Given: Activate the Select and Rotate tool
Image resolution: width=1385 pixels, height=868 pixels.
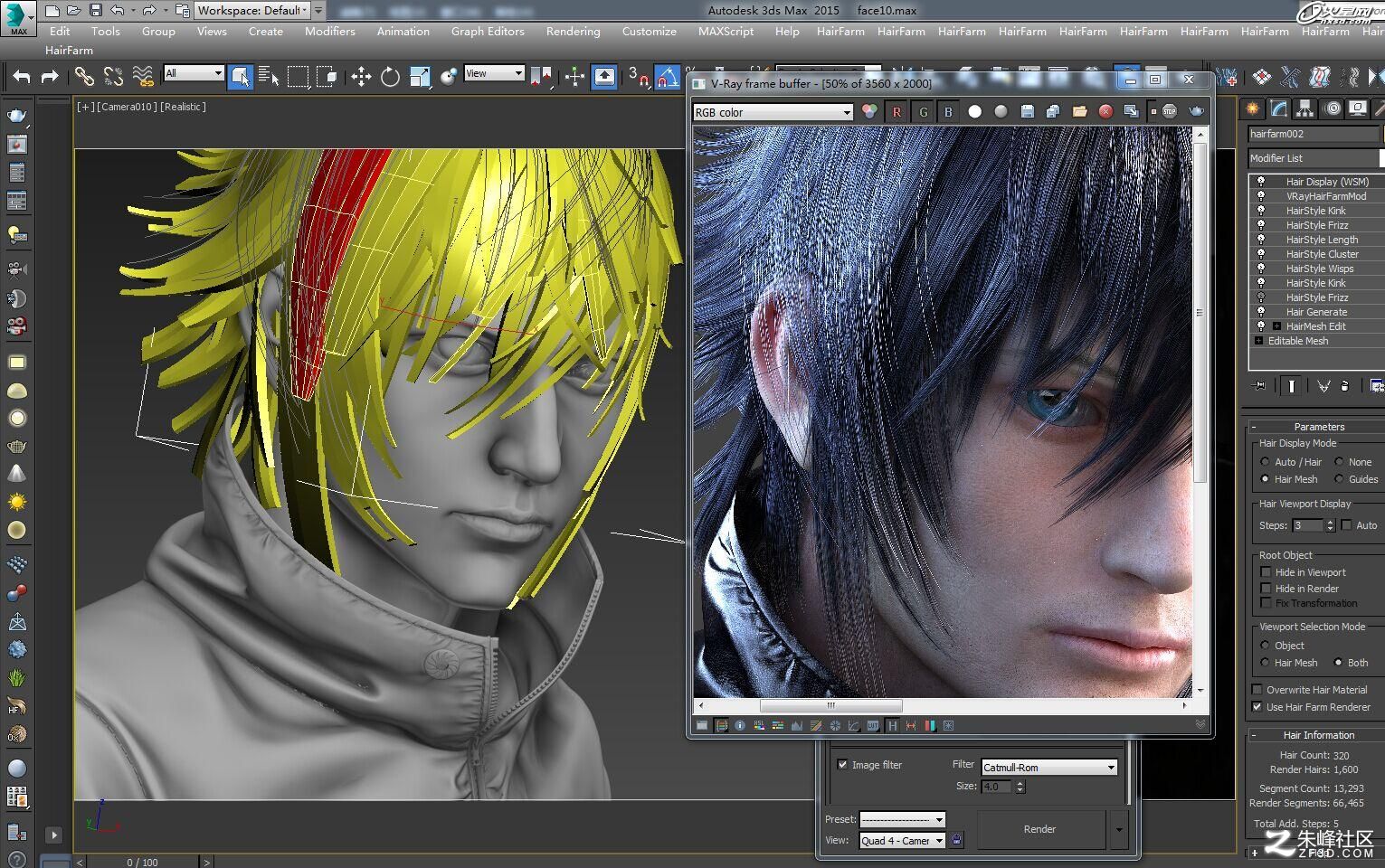Looking at the screenshot, I should (x=390, y=77).
